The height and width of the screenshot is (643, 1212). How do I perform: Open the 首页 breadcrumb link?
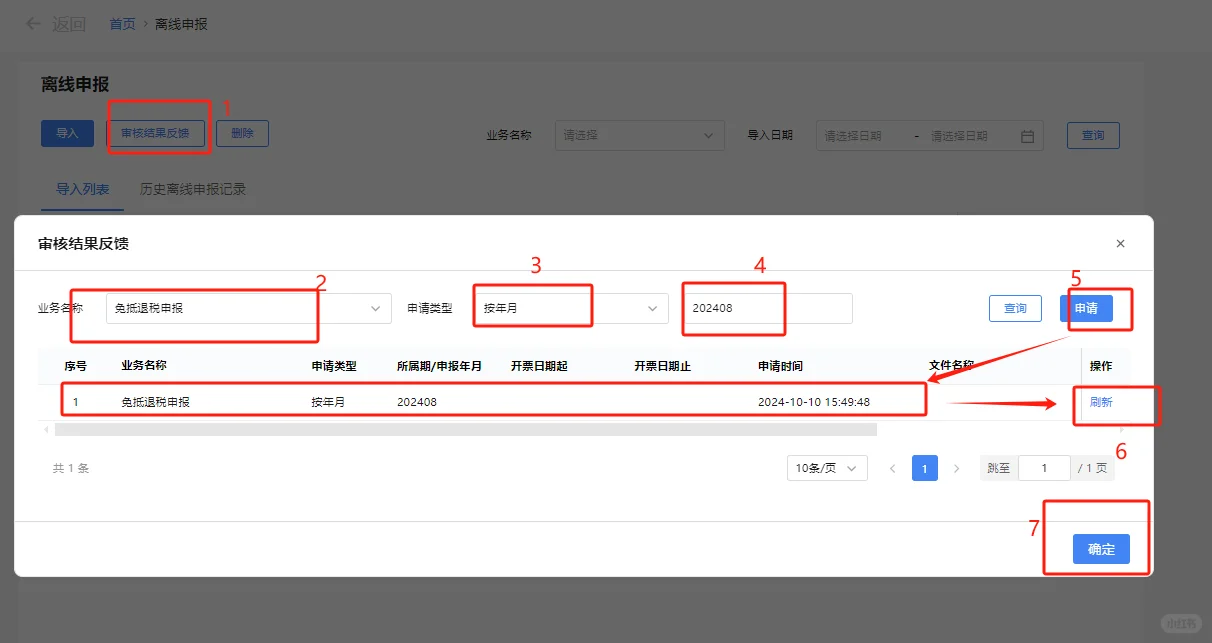point(121,23)
